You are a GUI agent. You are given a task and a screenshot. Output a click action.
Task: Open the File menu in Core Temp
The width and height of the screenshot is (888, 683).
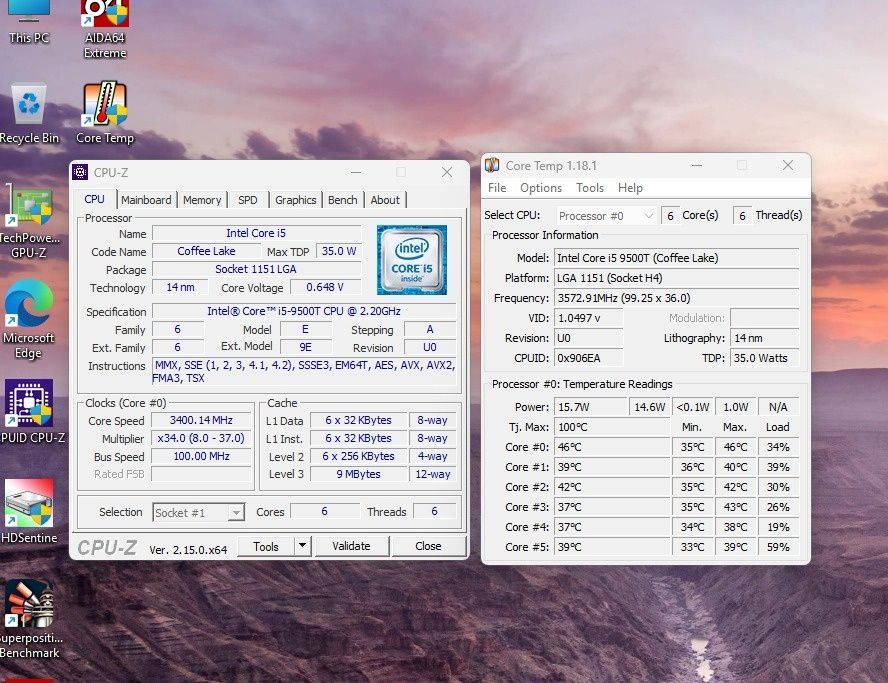pos(497,188)
